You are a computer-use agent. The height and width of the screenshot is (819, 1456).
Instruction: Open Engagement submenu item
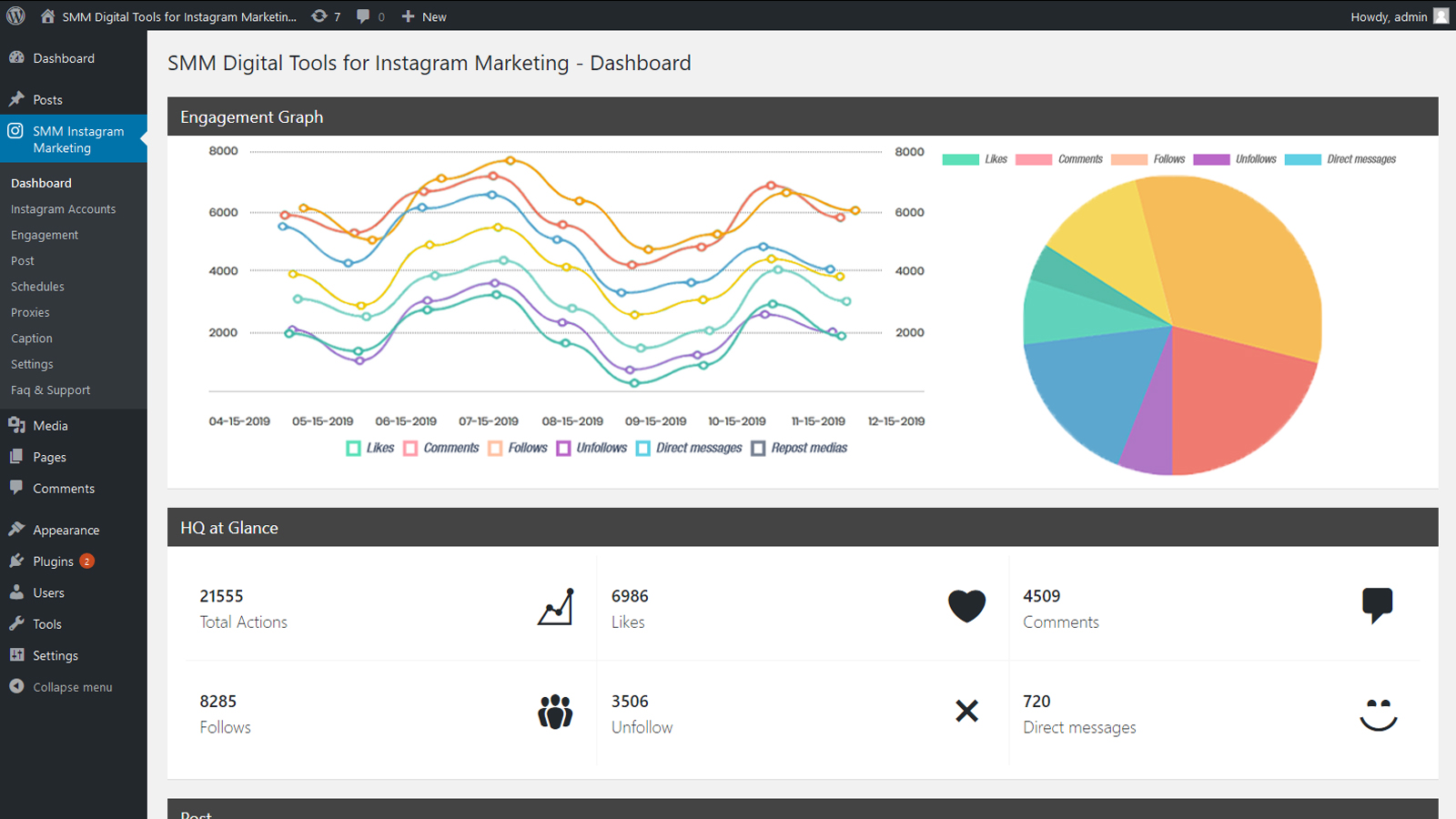click(45, 235)
